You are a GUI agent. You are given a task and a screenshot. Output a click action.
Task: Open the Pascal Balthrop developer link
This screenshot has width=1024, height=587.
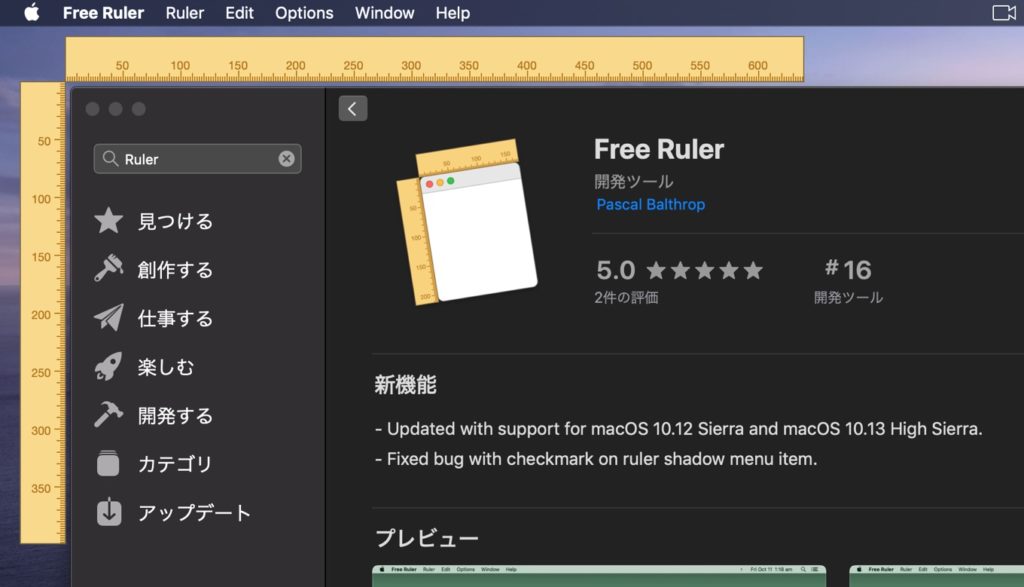(649, 204)
